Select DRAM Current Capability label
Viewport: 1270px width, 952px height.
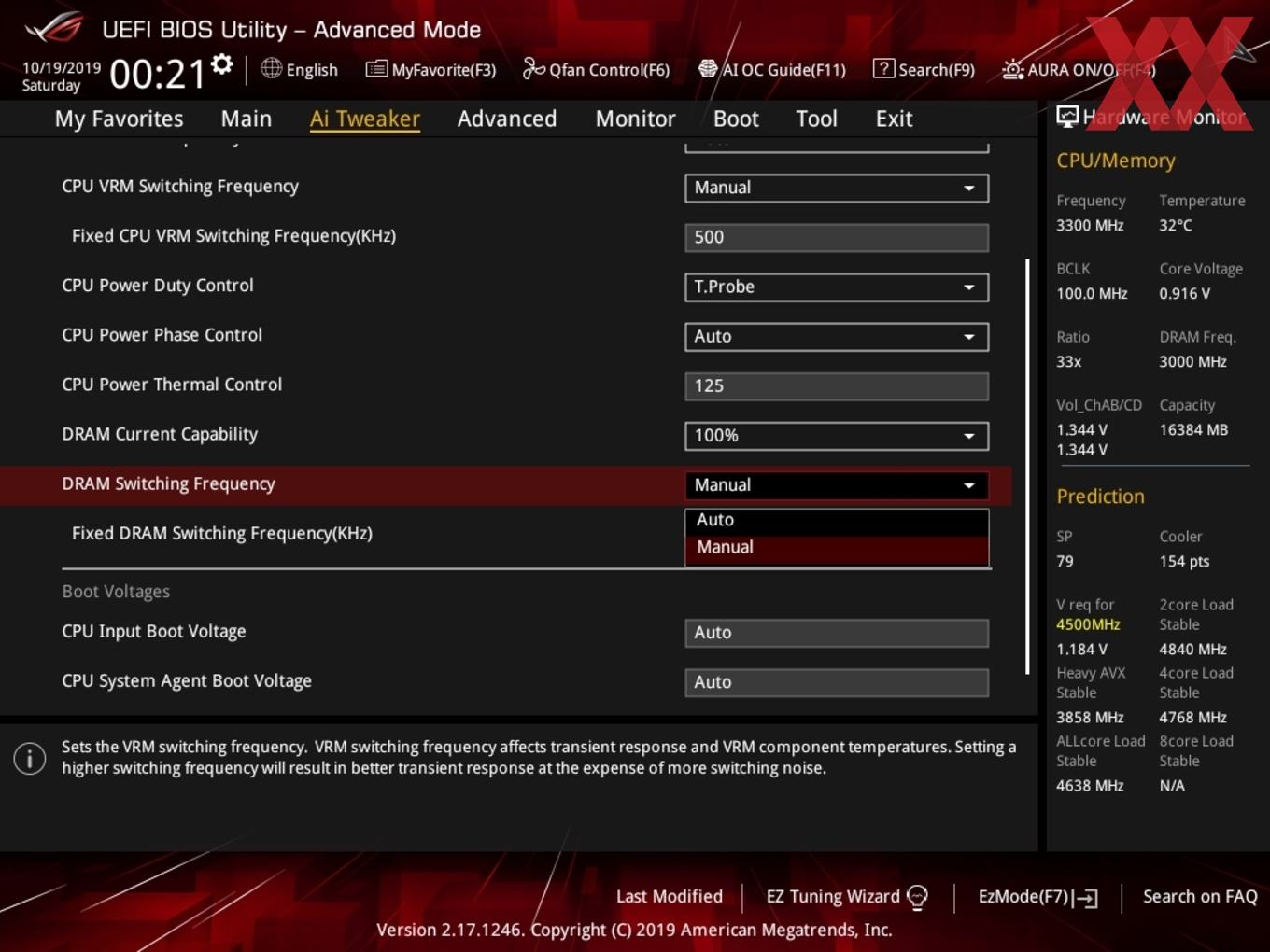coord(160,434)
